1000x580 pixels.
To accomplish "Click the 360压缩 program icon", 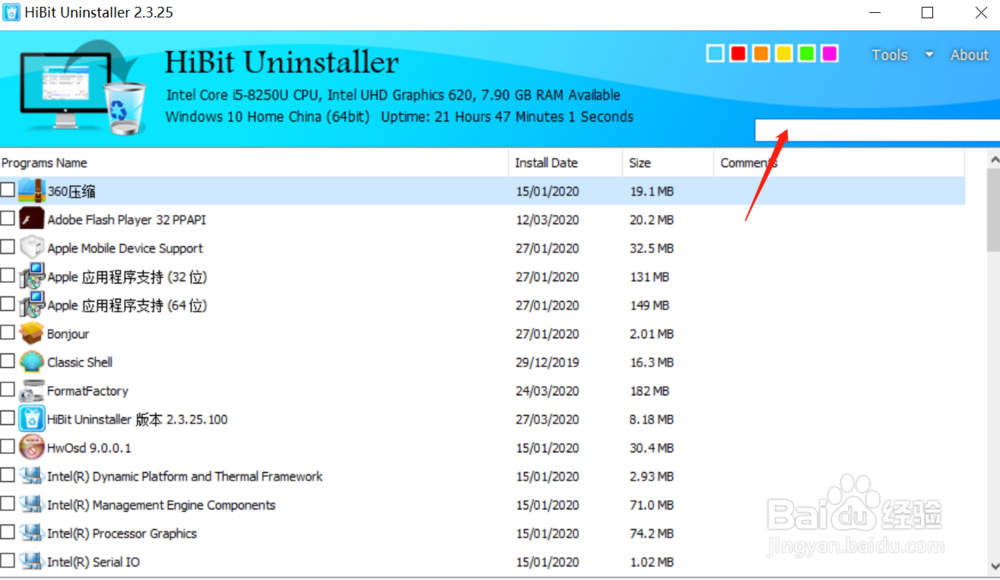I will click(x=31, y=191).
